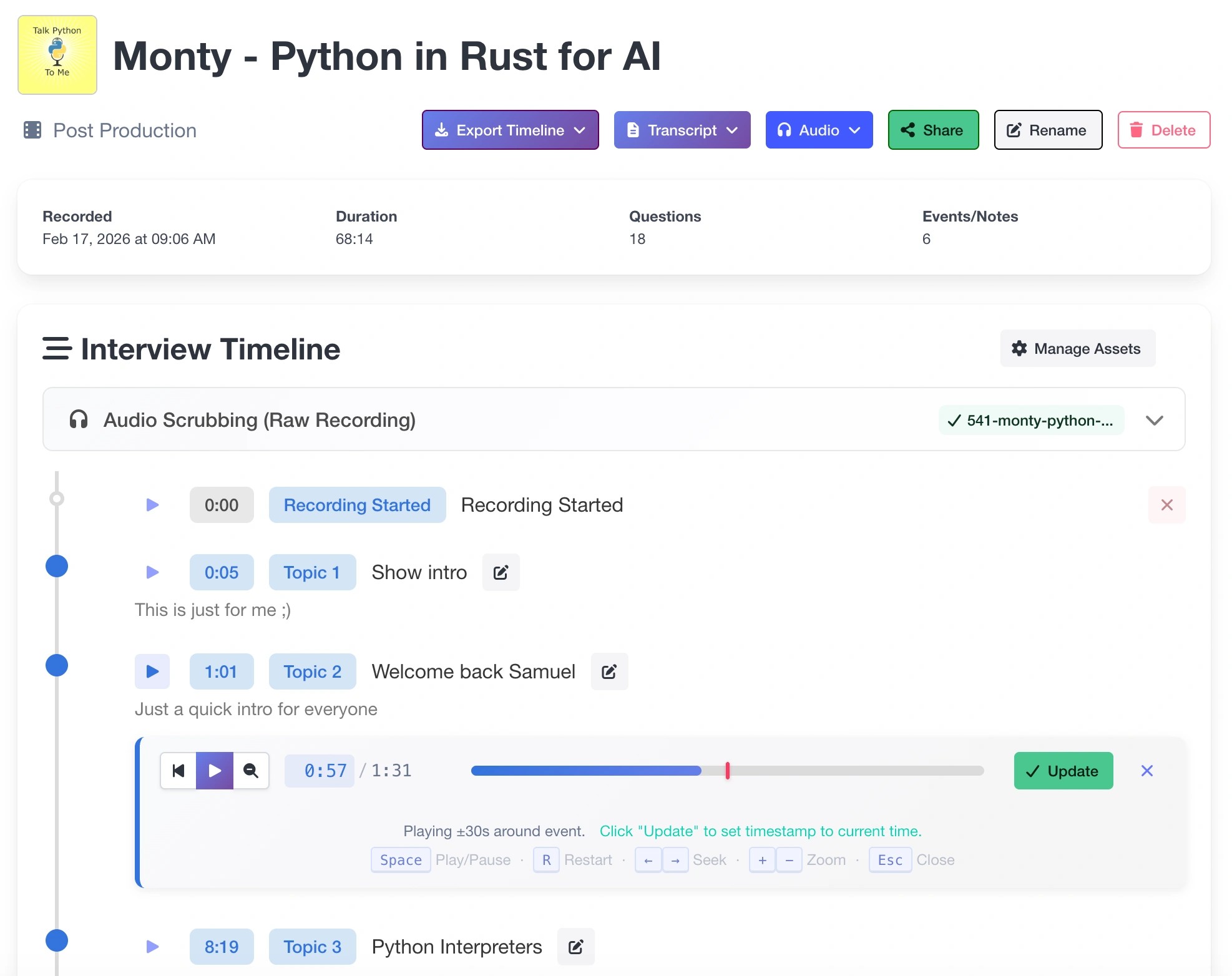
Task: Edit the "Show intro" topic with the pencil icon
Action: coord(501,572)
